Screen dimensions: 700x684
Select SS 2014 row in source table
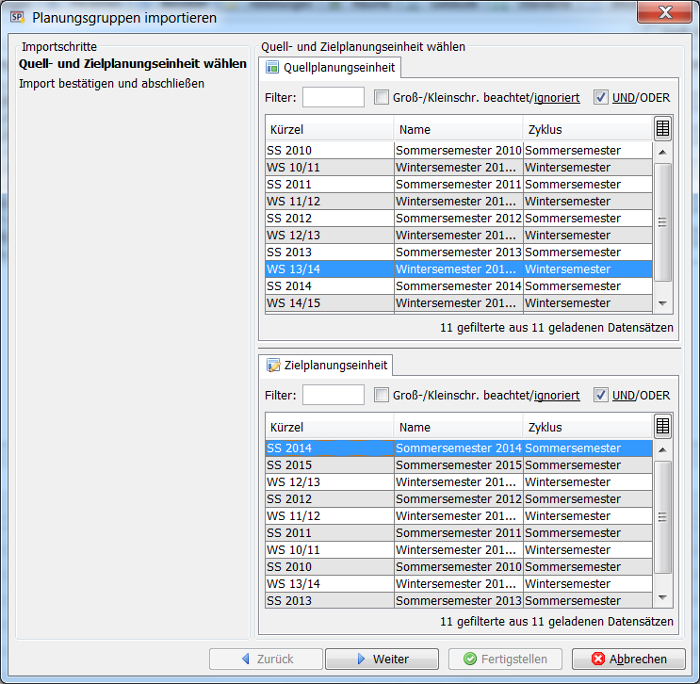[x=459, y=286]
